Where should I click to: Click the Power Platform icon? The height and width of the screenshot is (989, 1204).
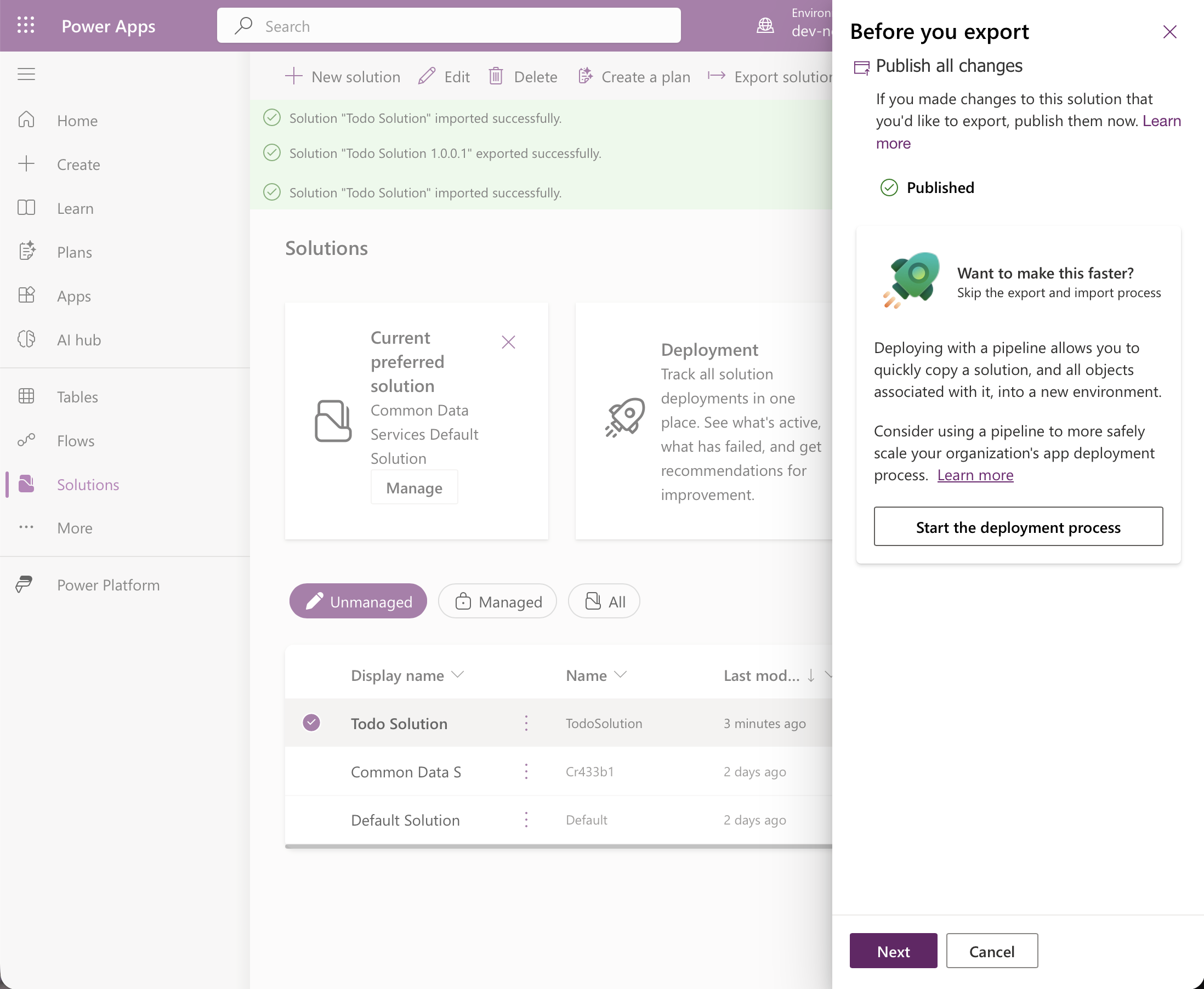coord(24,584)
